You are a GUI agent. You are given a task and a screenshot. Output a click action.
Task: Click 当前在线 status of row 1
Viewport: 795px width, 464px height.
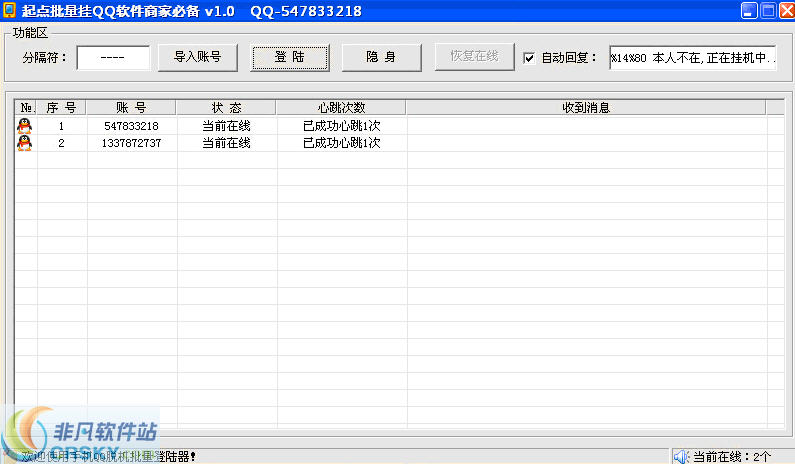point(227,126)
